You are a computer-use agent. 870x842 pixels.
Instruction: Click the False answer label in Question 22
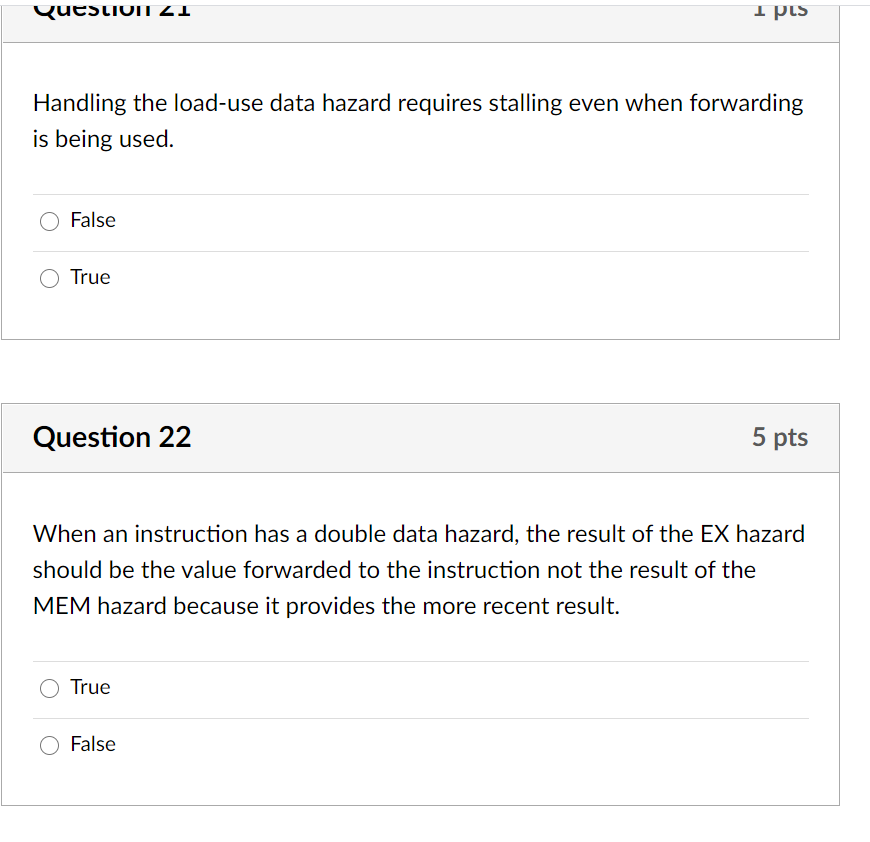coord(93,744)
